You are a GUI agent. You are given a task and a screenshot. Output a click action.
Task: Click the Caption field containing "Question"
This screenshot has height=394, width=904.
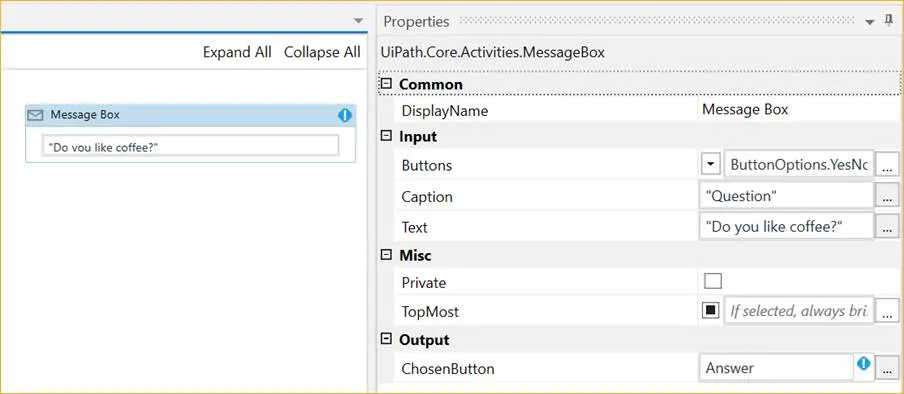coord(786,196)
